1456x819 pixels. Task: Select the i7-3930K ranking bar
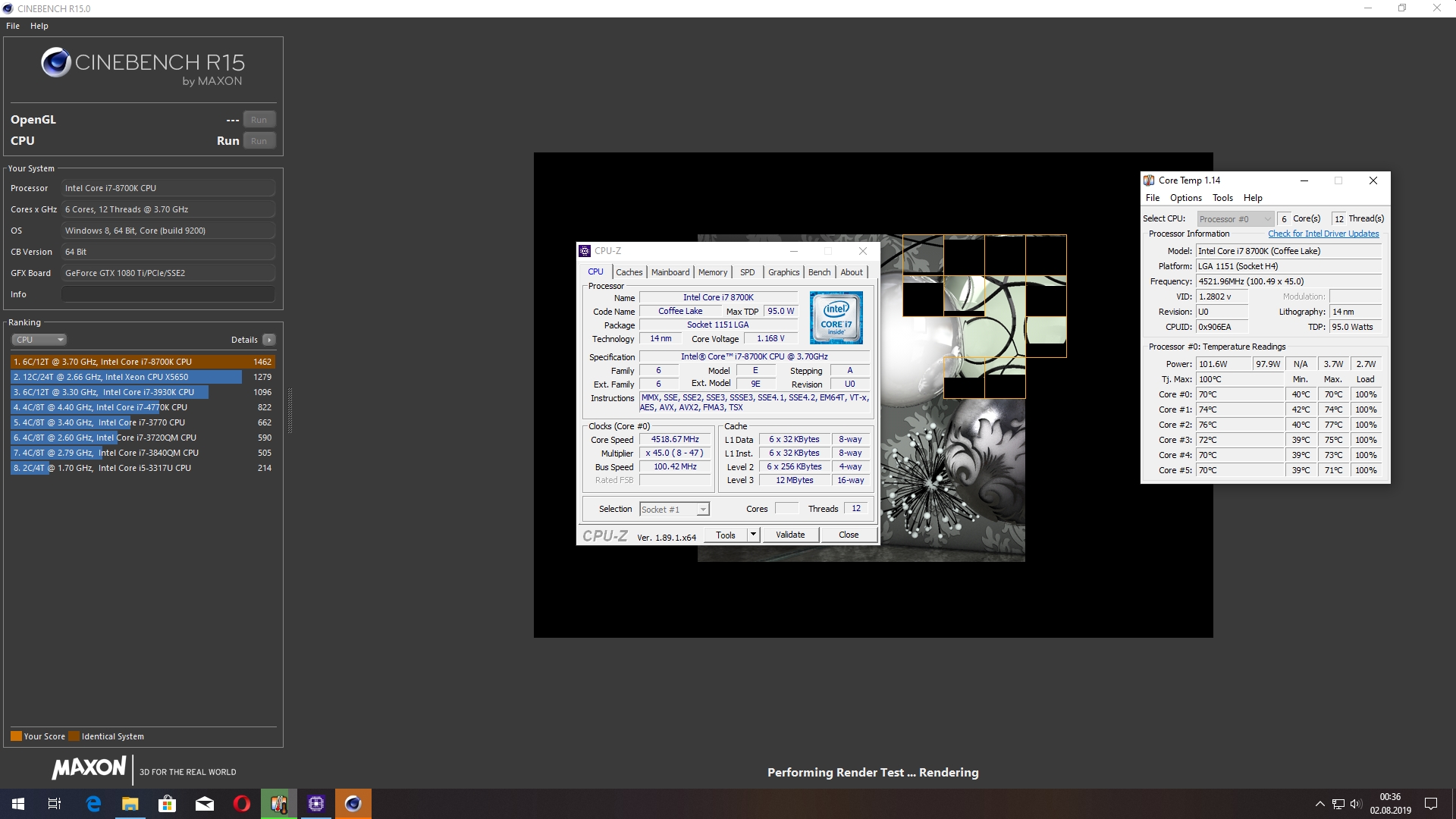coord(110,392)
